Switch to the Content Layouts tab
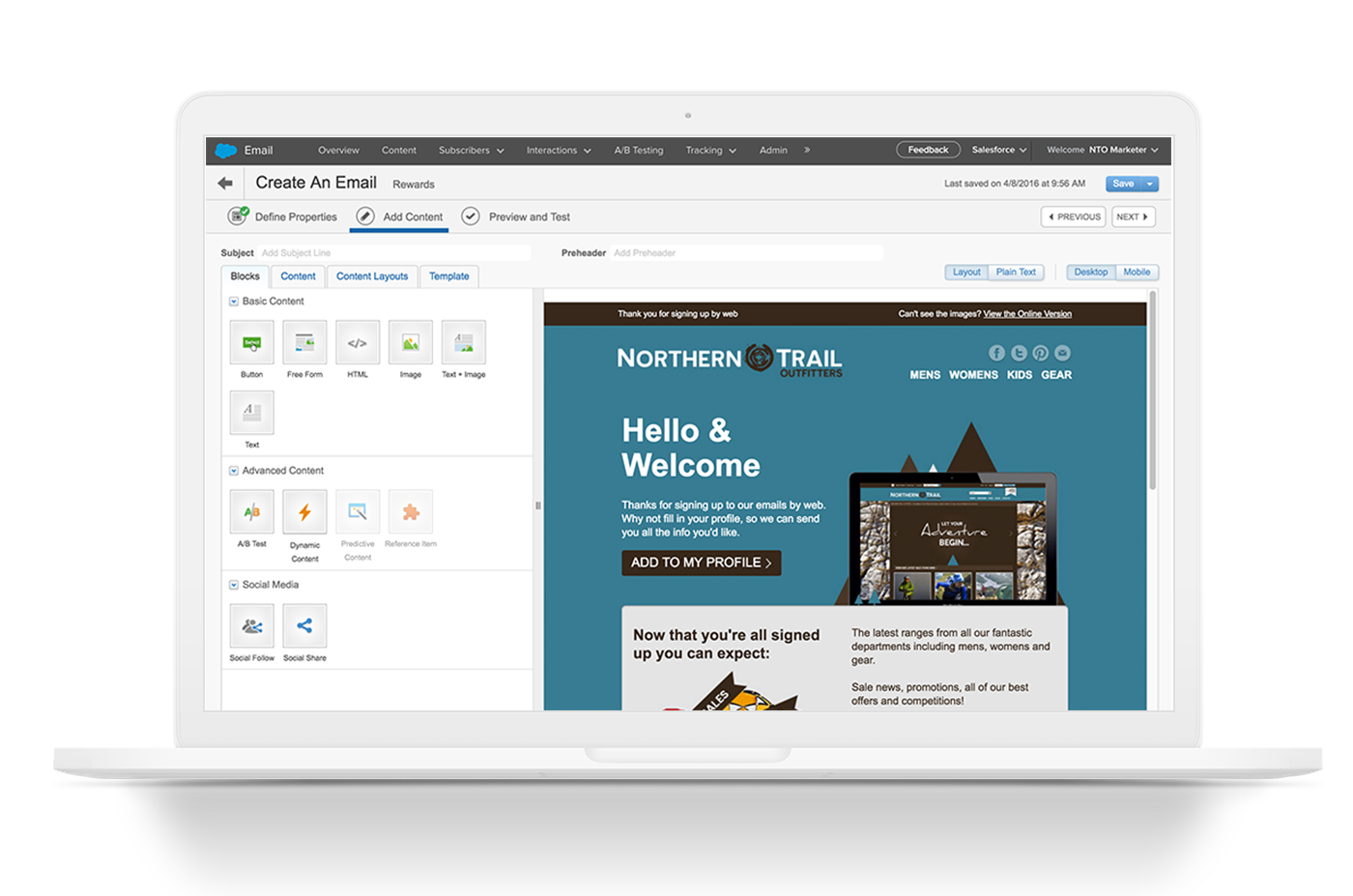This screenshot has height=896, width=1353. pos(372,276)
